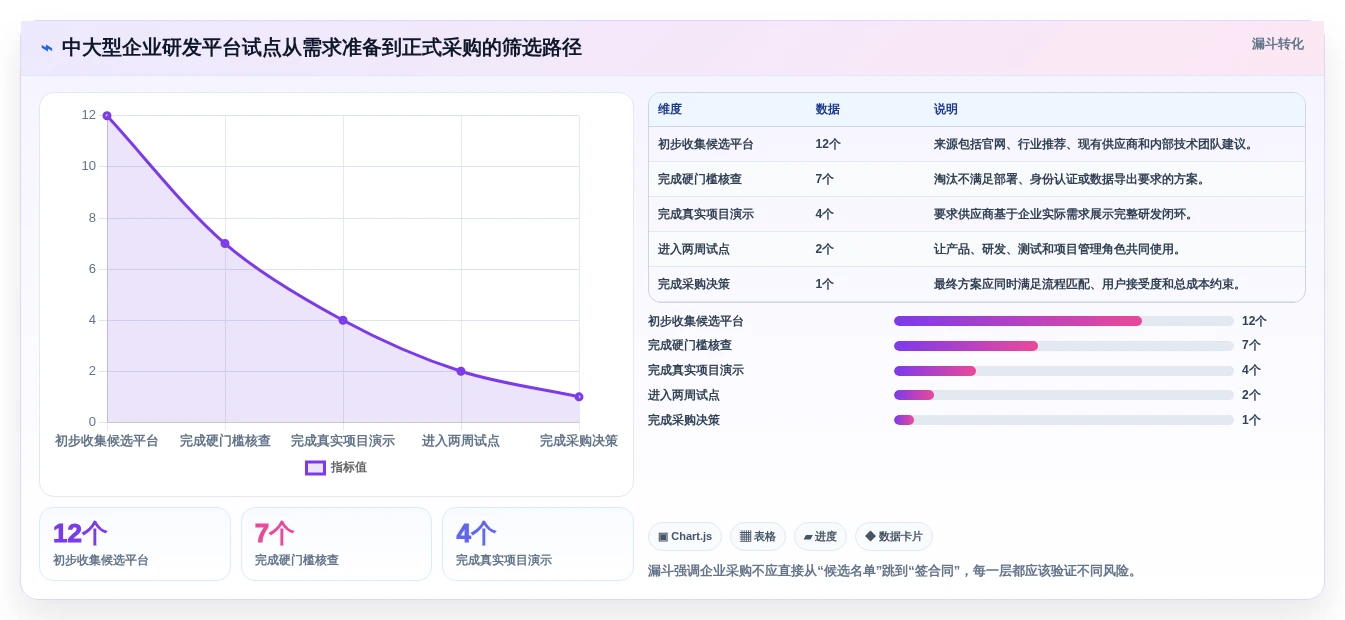
Task: Click the 进入两周试点 progress bar
Action: click(1064, 396)
